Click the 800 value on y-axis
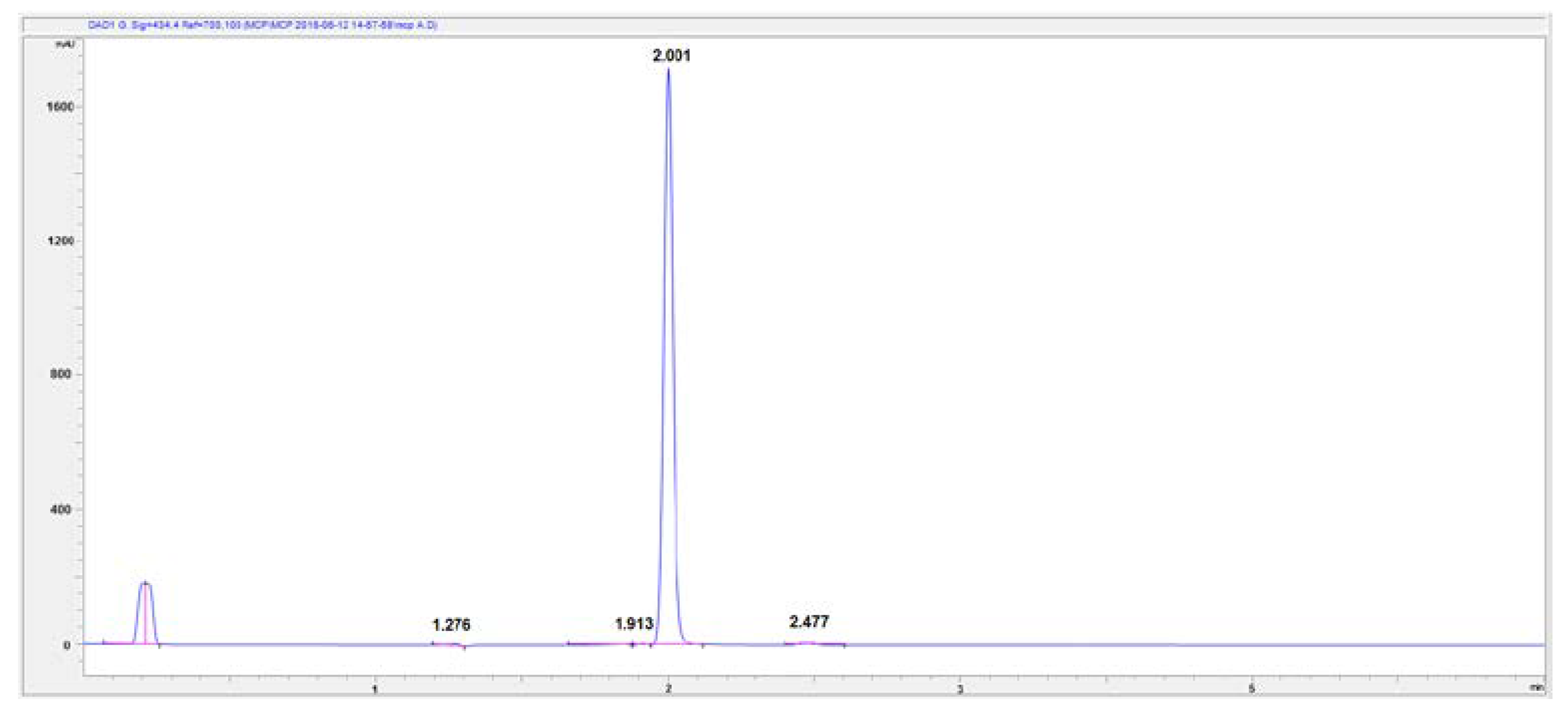Screen dimensions: 1568x715 coord(61,374)
